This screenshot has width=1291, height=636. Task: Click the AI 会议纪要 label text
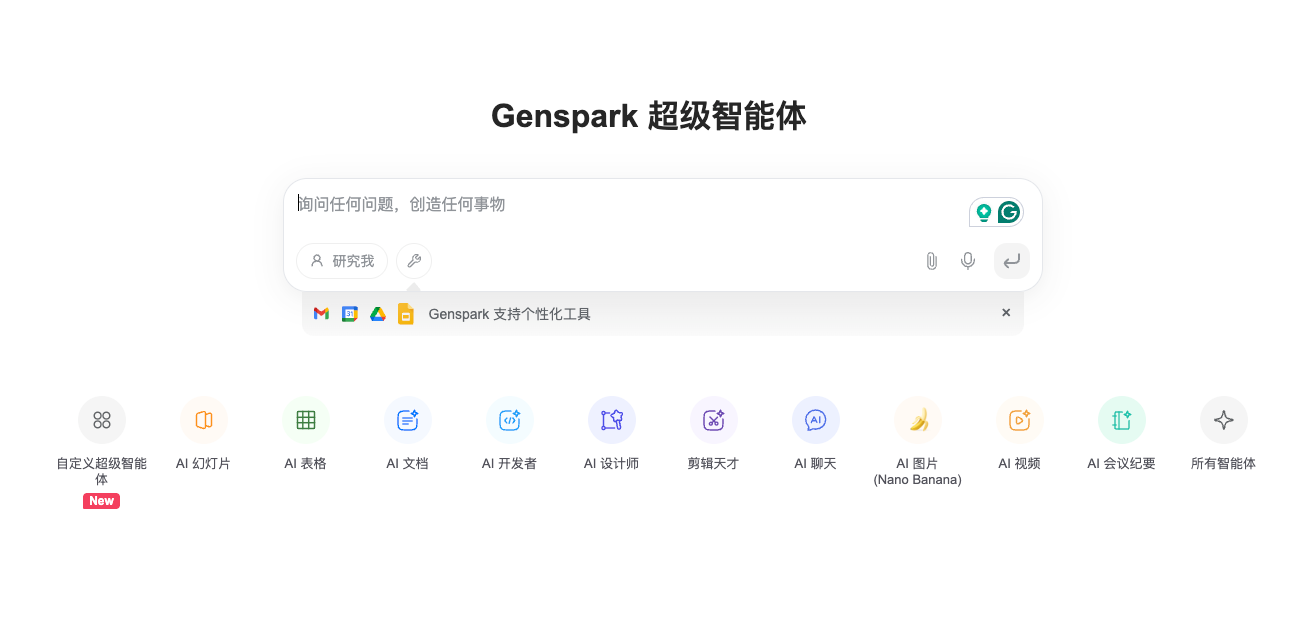(1122, 464)
